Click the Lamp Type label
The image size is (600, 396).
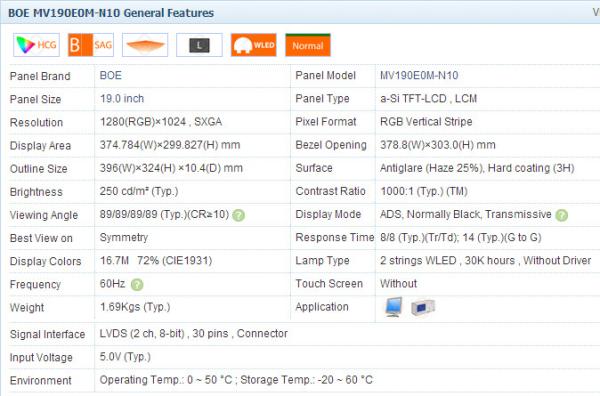[x=322, y=261]
